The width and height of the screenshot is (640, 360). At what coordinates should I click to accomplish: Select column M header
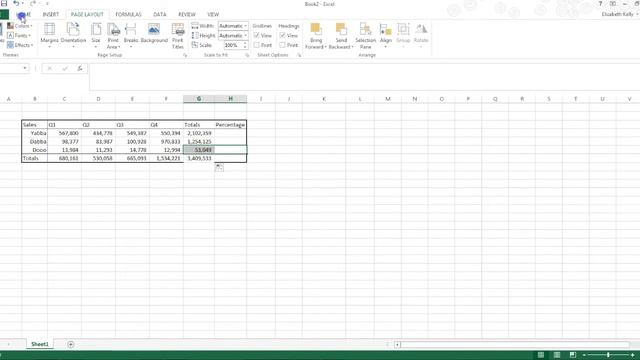coord(388,99)
